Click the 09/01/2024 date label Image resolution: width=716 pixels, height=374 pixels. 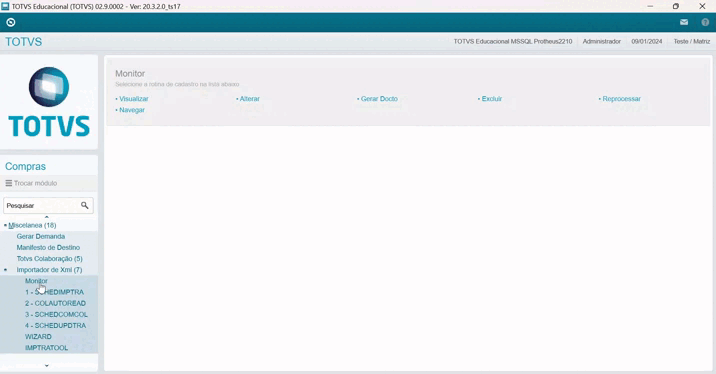click(x=647, y=42)
